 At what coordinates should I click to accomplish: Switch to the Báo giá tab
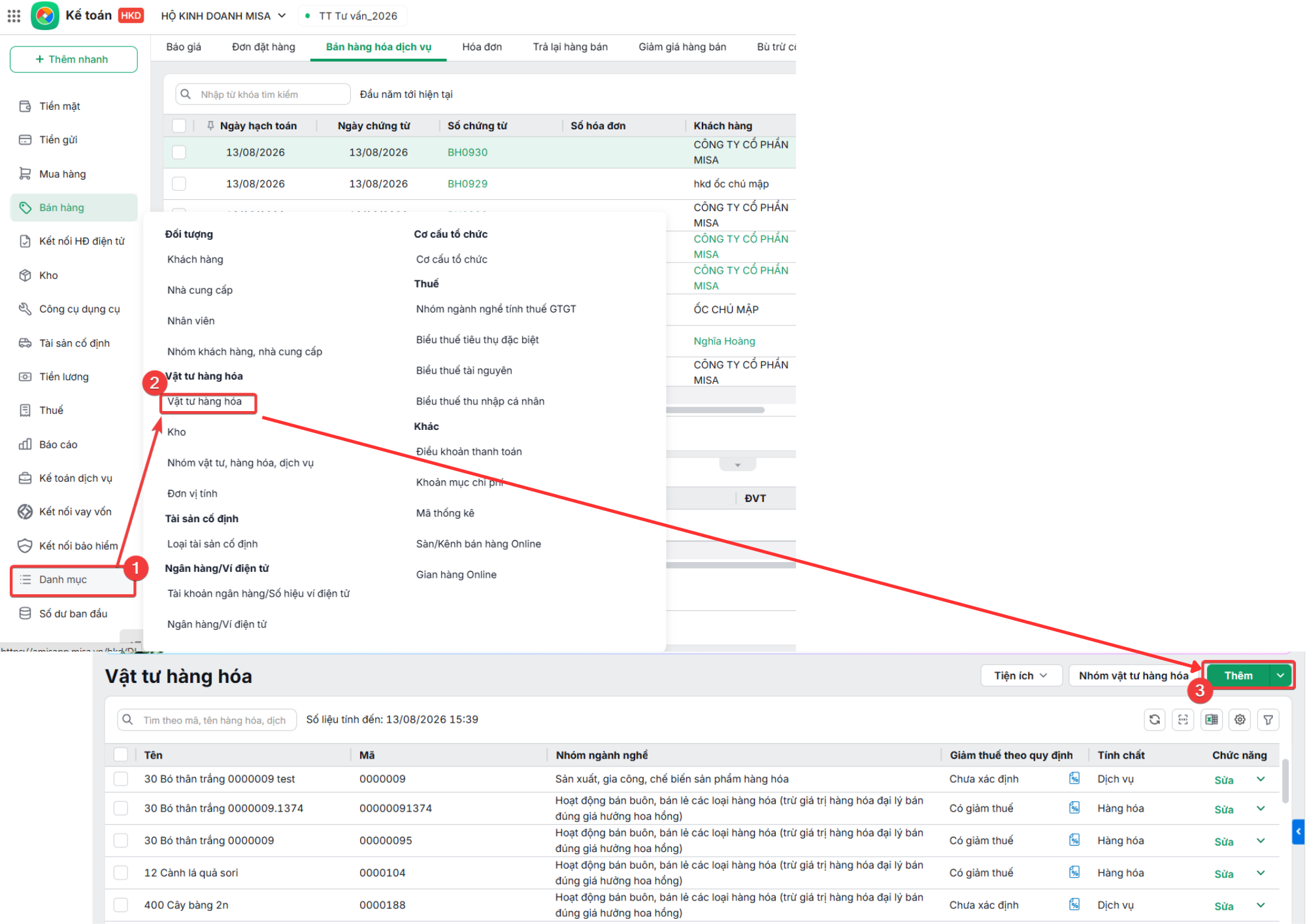click(184, 47)
